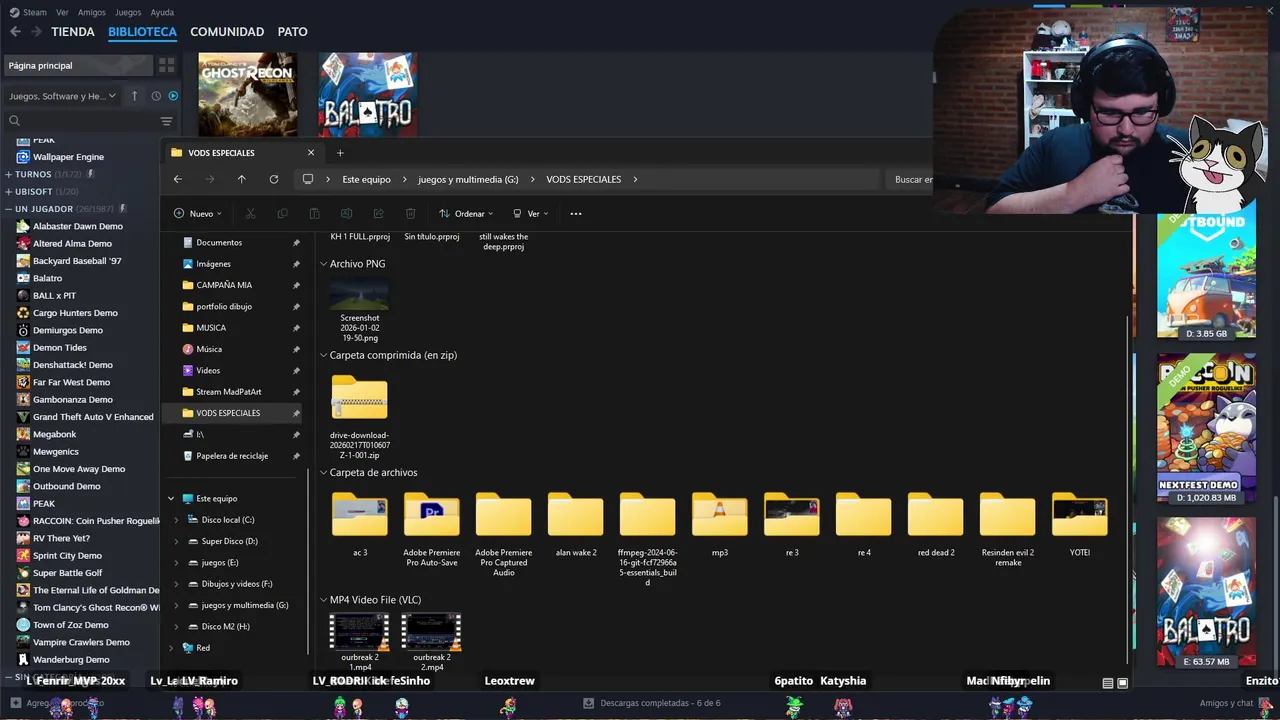The width and height of the screenshot is (1280, 720).
Task: Collapse the Archivo PNG group
Action: pos(324,264)
